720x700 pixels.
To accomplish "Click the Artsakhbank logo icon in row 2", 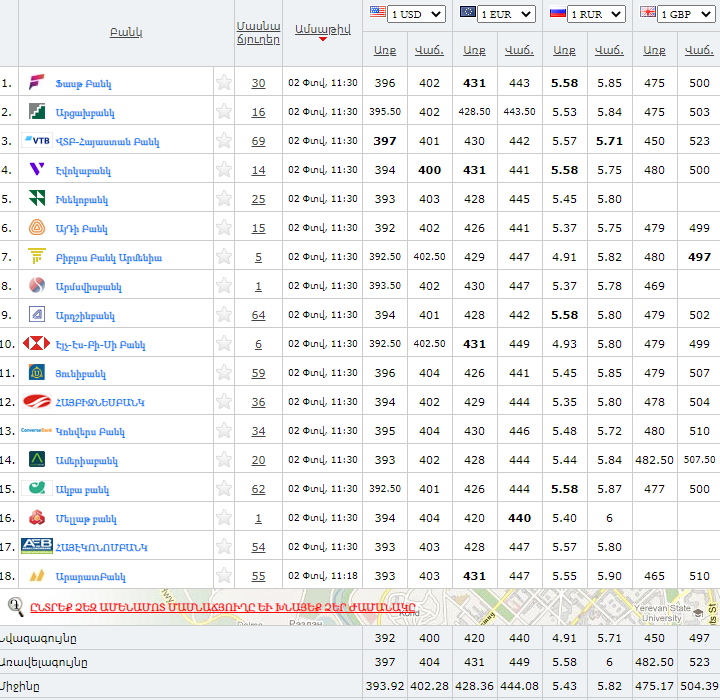I will (37, 111).
